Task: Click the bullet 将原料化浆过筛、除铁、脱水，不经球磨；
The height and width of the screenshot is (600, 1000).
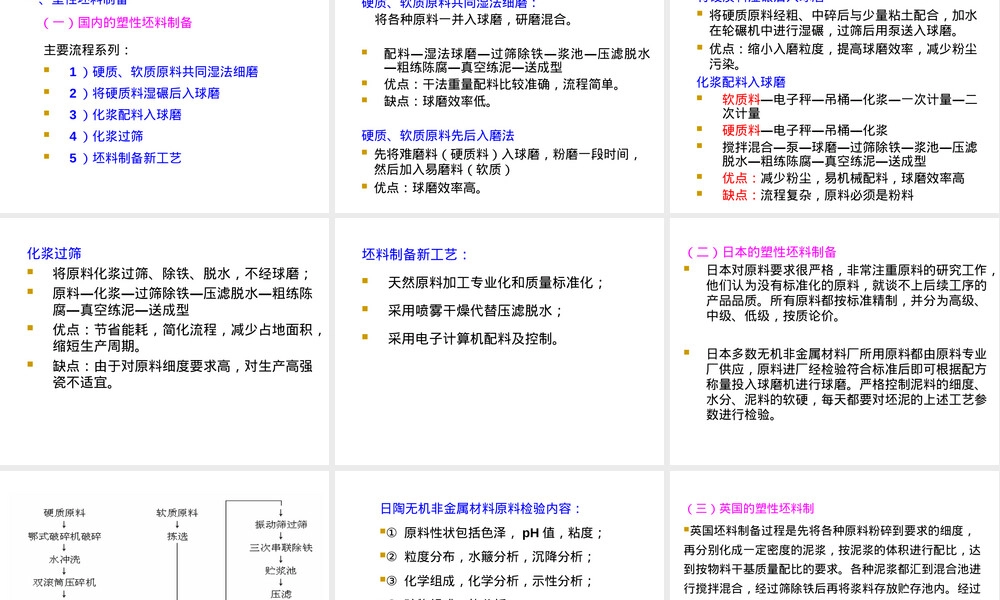Action: tap(182, 274)
